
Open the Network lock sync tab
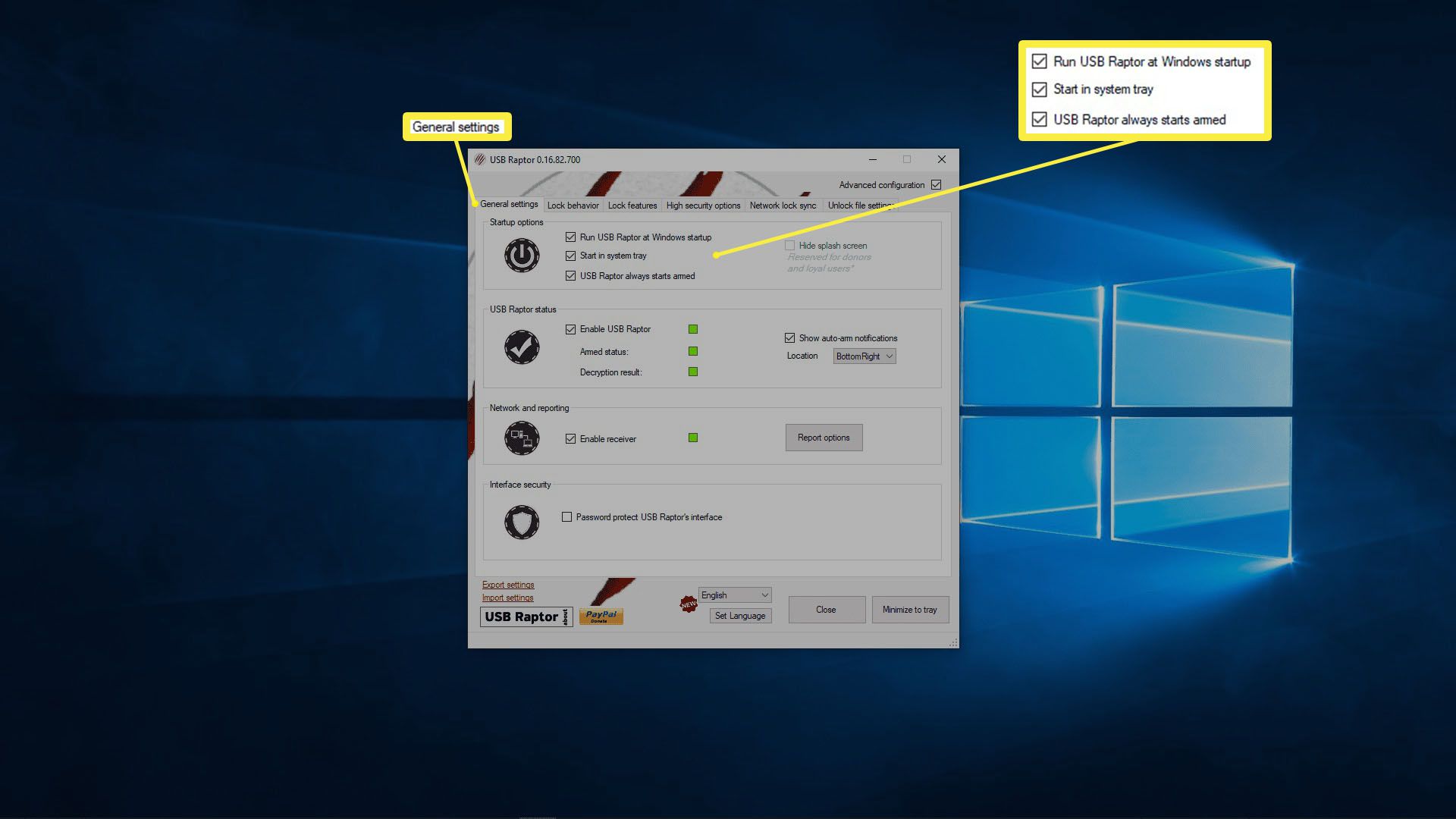pos(783,206)
